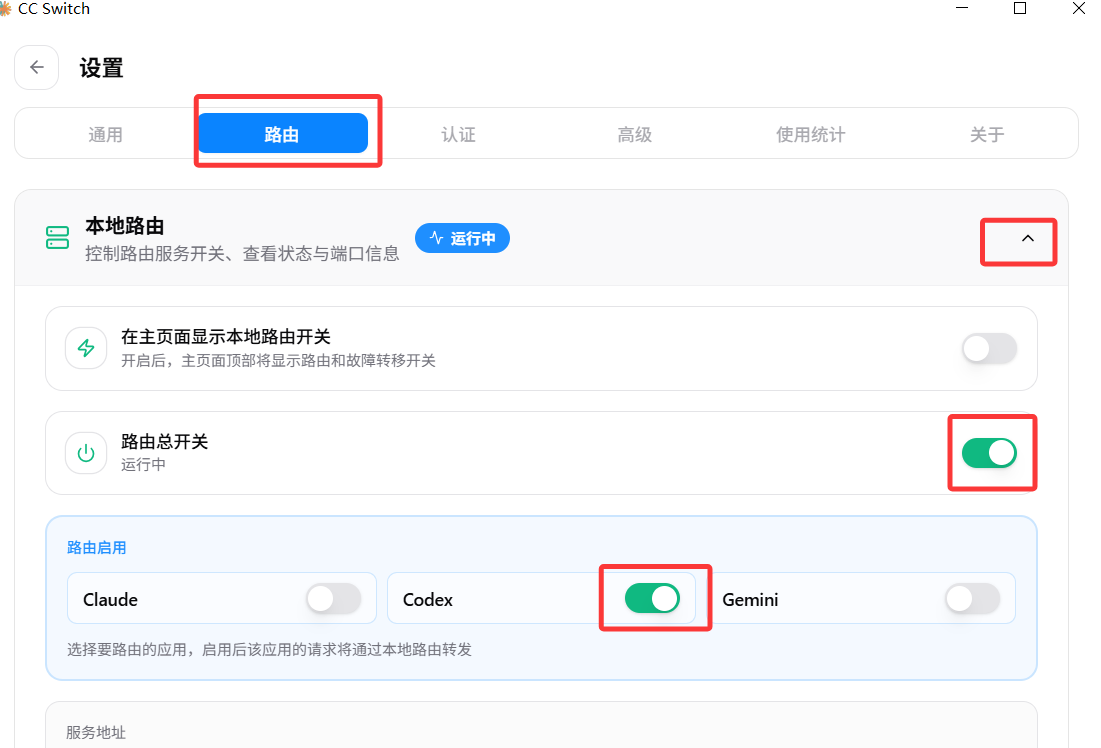
Task: Click the server icon beside 本地路由
Action: (x=58, y=237)
